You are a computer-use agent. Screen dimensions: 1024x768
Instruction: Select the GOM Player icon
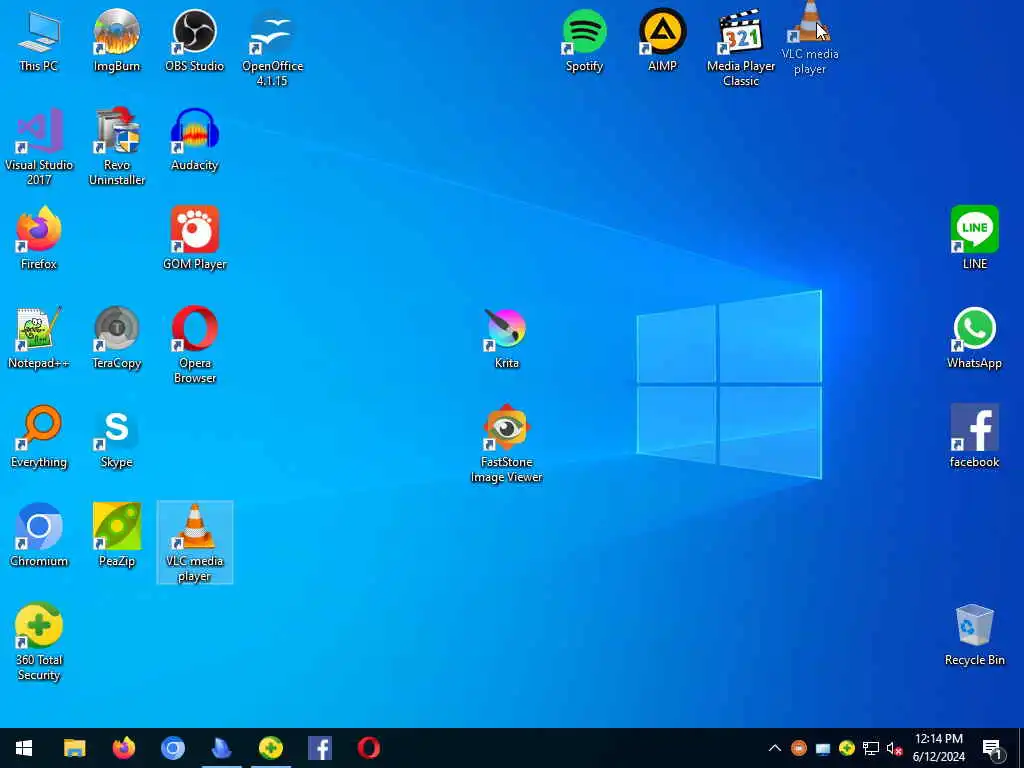(195, 239)
